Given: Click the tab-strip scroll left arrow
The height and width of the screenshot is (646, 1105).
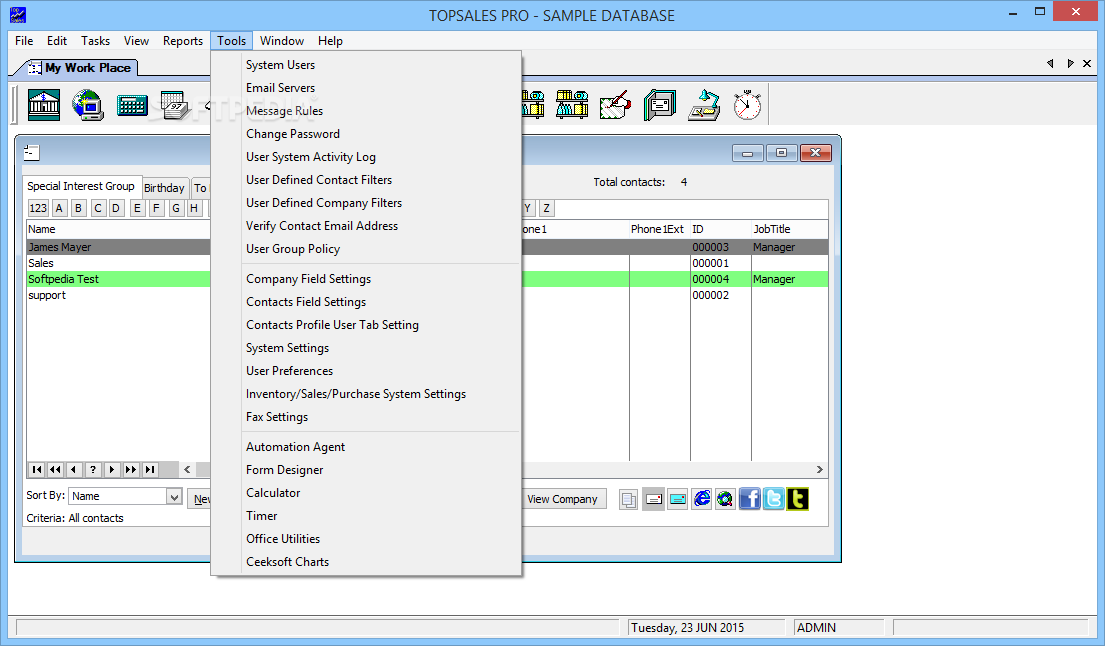Looking at the screenshot, I should coord(1050,63).
